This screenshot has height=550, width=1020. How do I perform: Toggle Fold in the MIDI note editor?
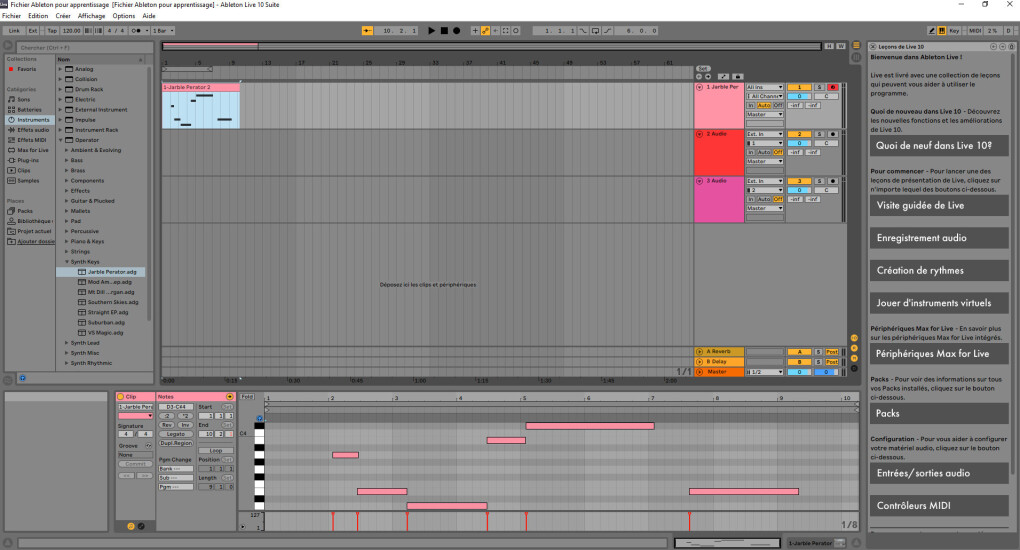[x=247, y=396]
